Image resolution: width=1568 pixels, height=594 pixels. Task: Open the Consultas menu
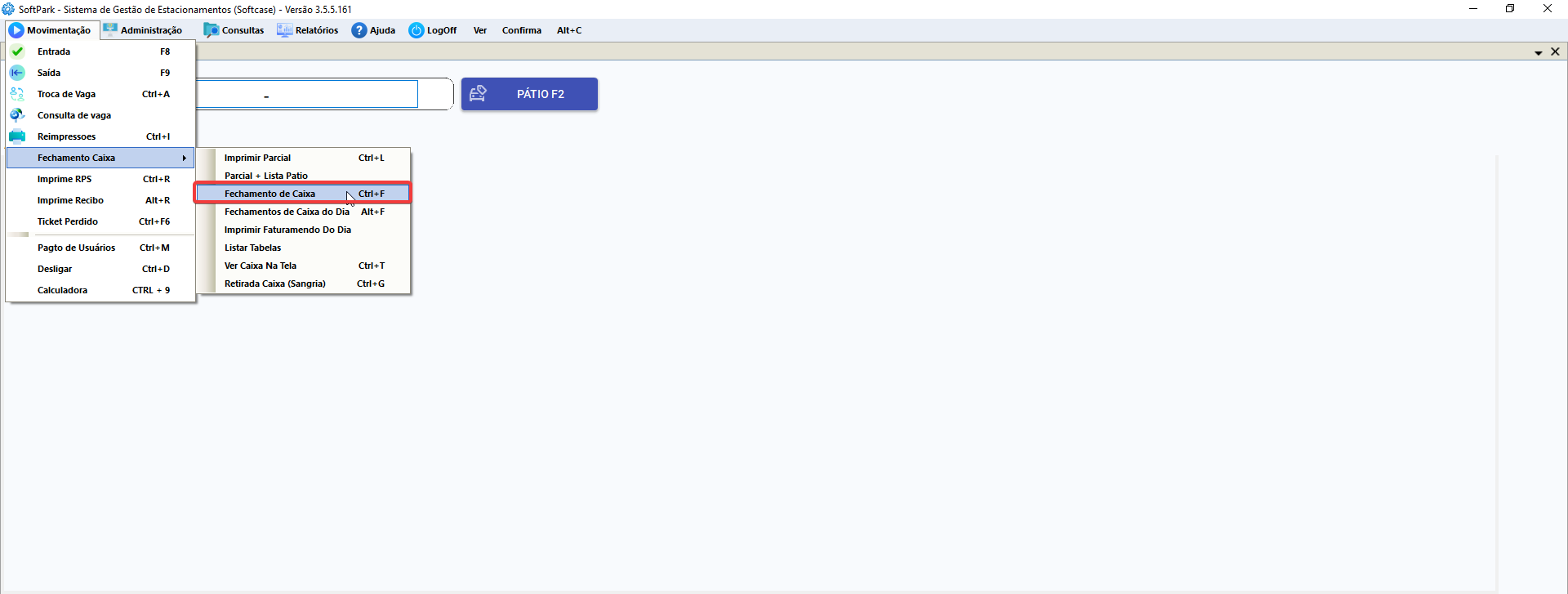pyautogui.click(x=234, y=30)
